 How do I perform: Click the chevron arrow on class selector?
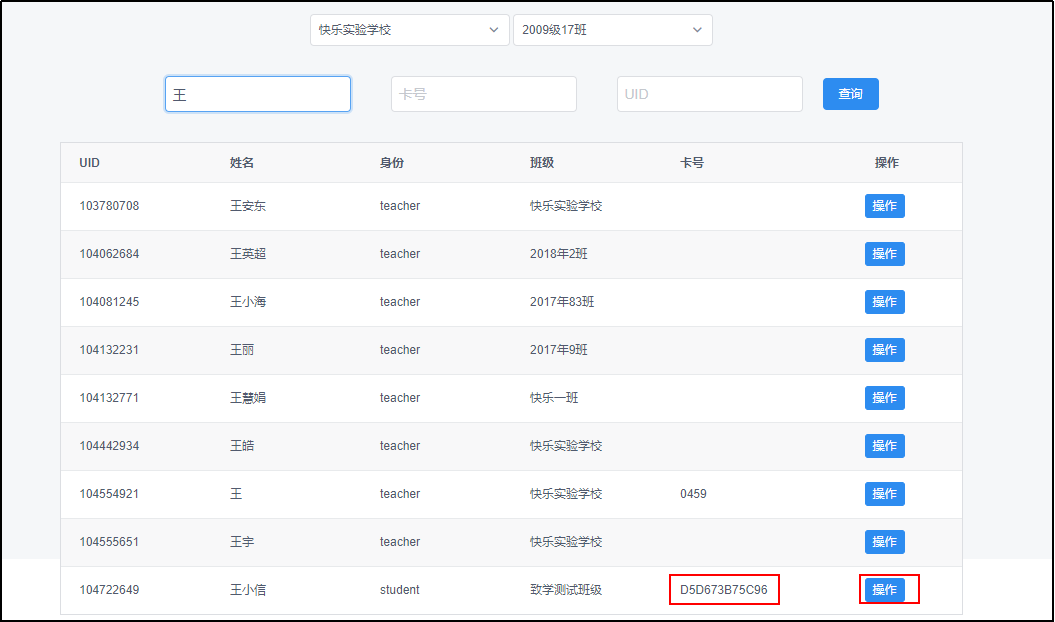coord(697,30)
